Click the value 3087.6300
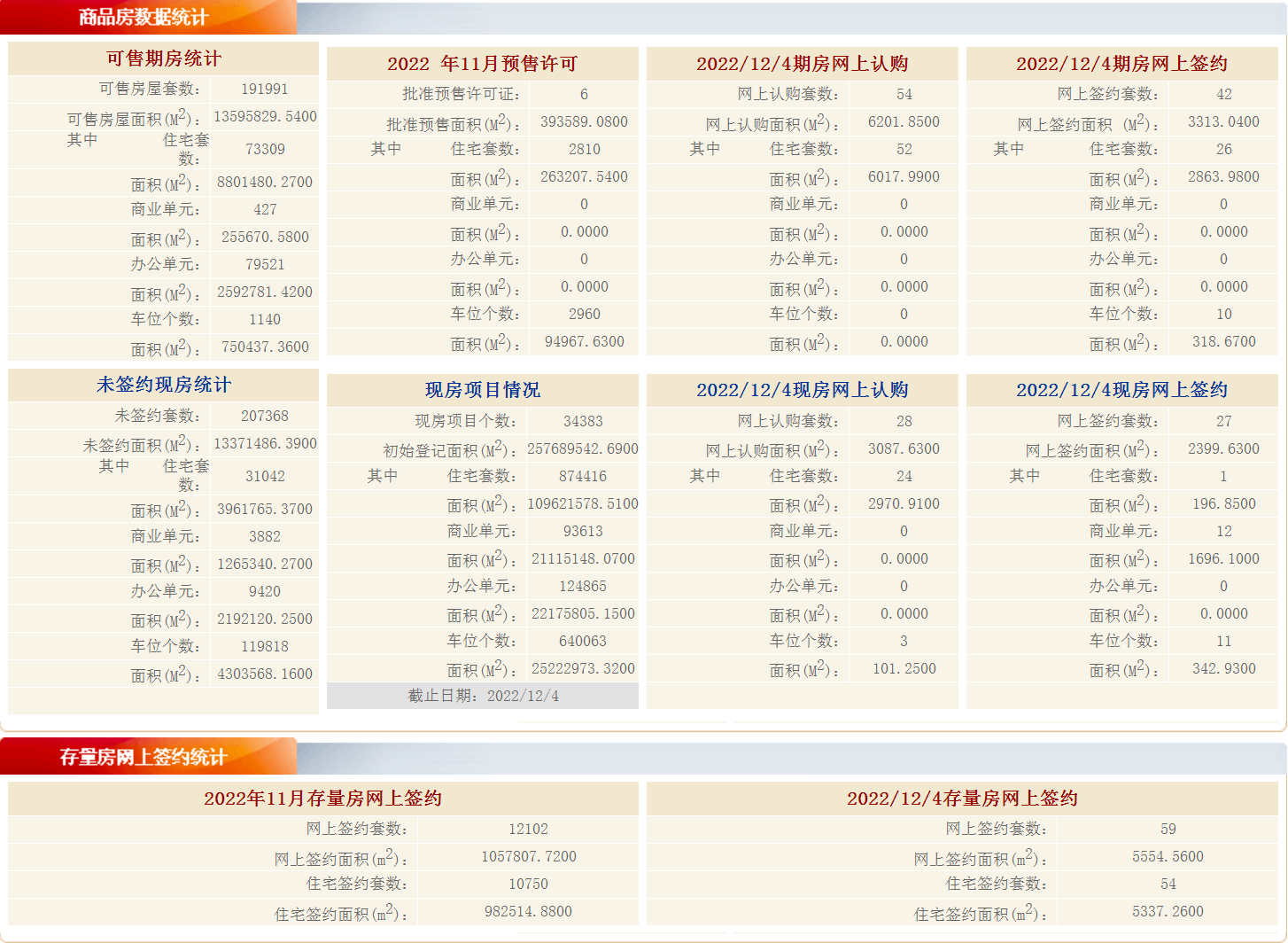The width and height of the screenshot is (1288, 943). pos(904,448)
